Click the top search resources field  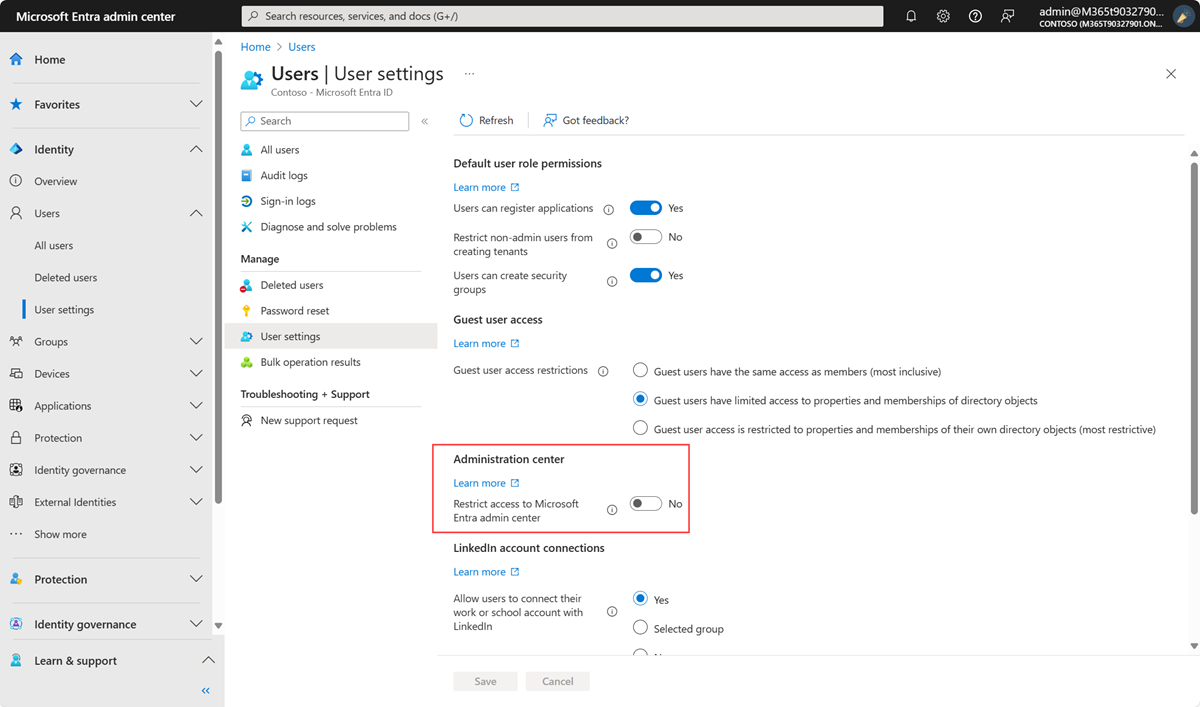tap(562, 16)
